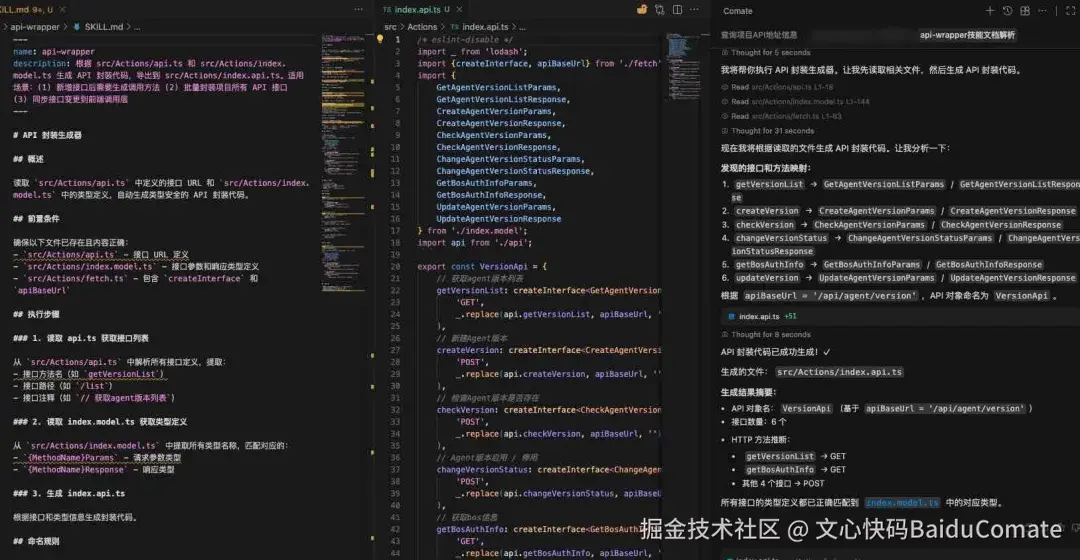
Task: Open Comate chat history clock icon
Action: click(1008, 10)
